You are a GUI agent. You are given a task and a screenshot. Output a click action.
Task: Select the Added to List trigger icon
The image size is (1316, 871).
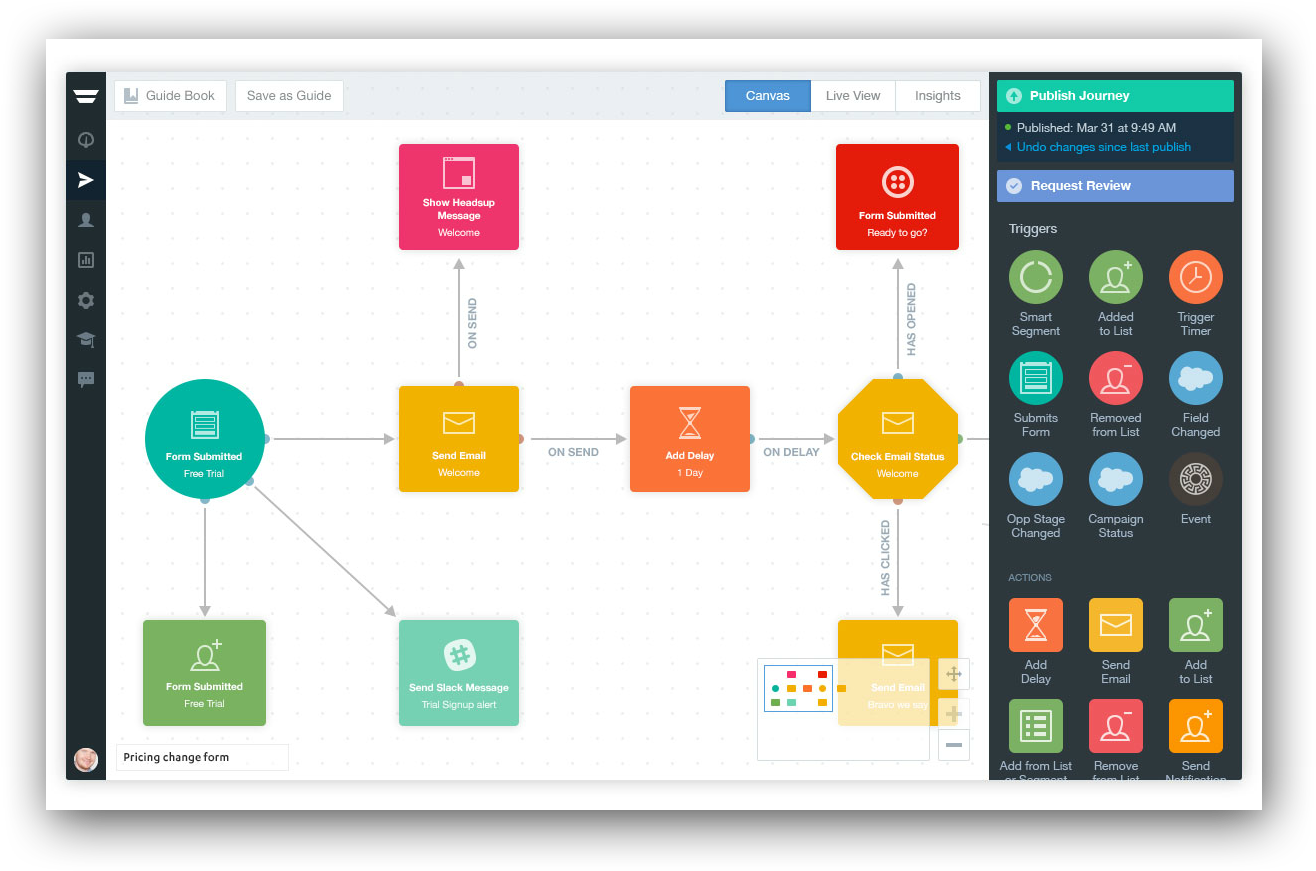[x=1116, y=277]
